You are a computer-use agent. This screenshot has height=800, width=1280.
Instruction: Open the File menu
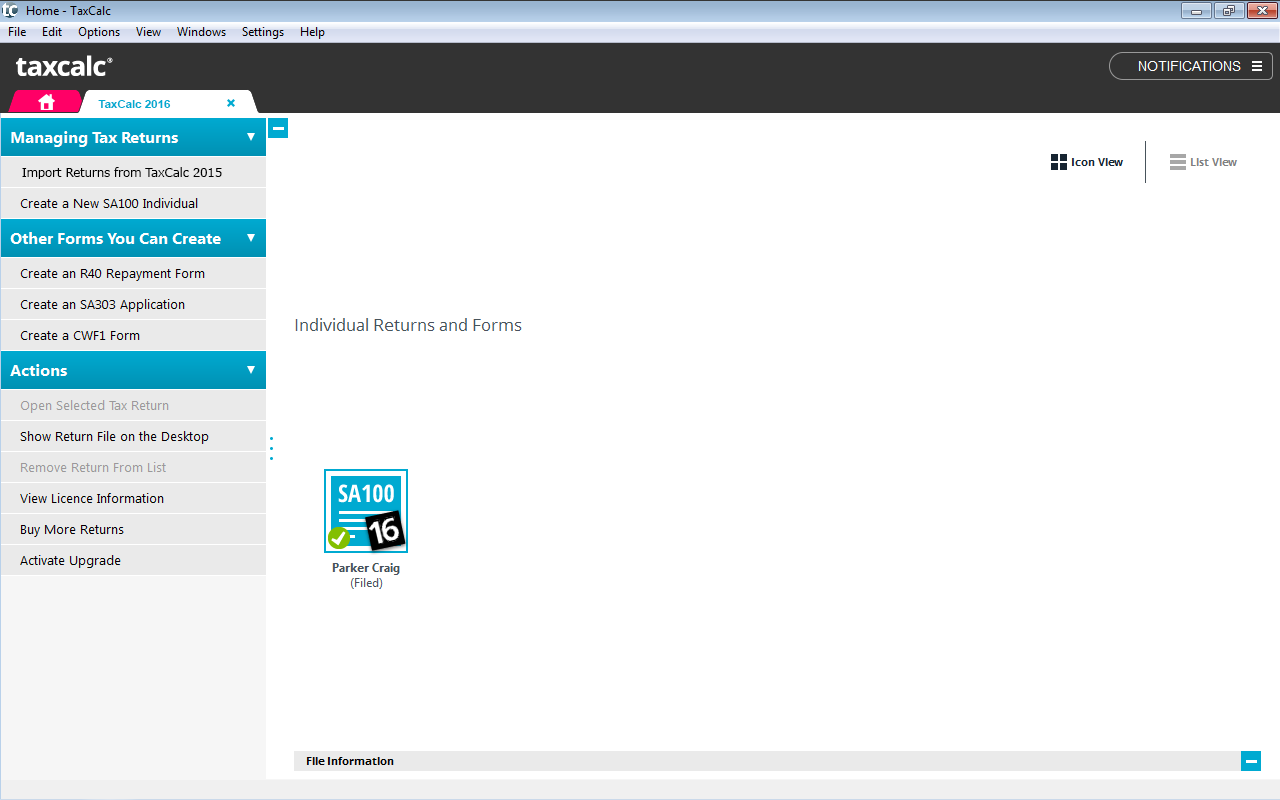(17, 32)
